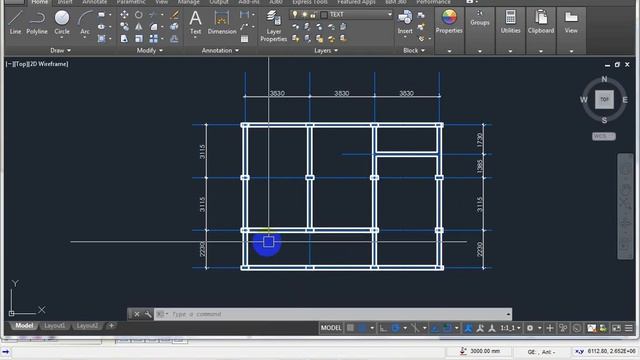Toggle annotation object visibility in status bar
The height and width of the screenshot is (360, 640).
(468, 328)
